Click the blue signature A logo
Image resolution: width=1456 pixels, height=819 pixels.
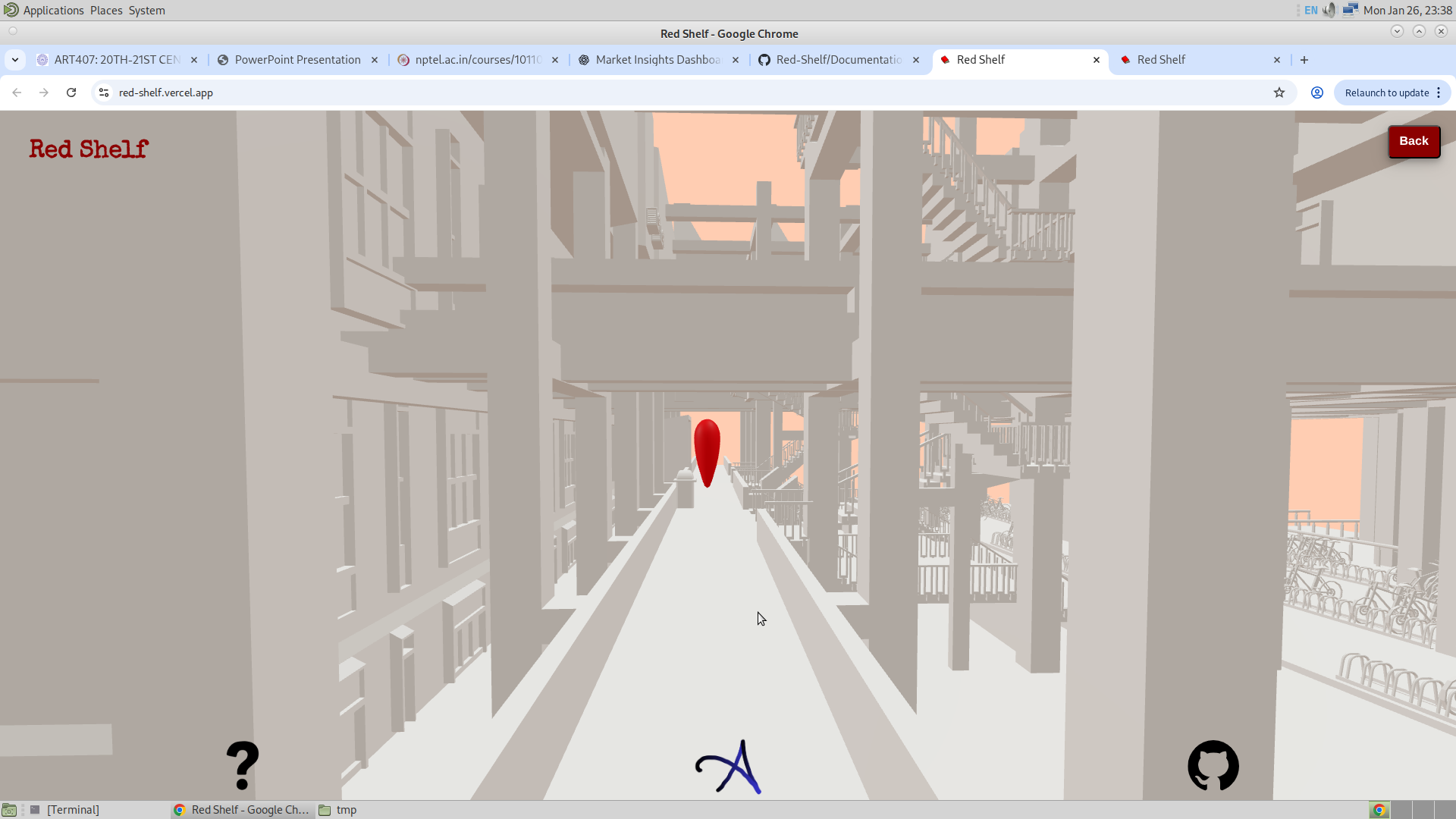(729, 767)
